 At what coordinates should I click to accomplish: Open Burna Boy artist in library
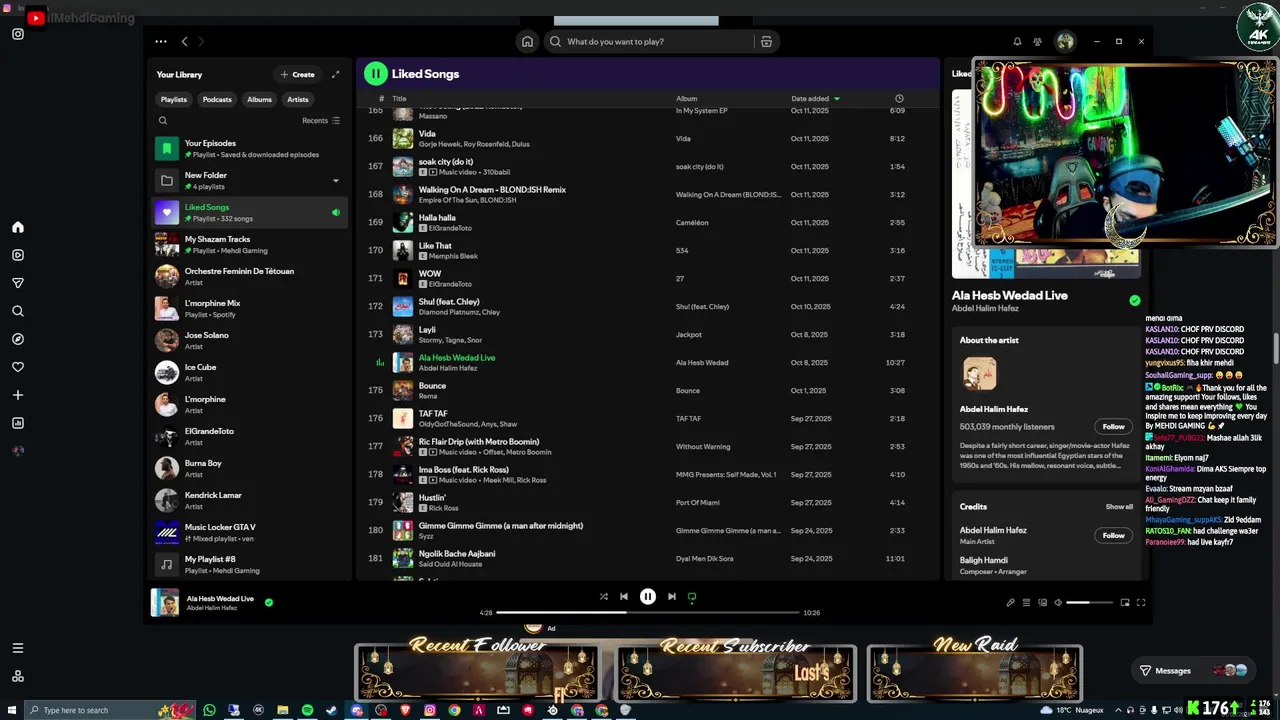pos(250,468)
